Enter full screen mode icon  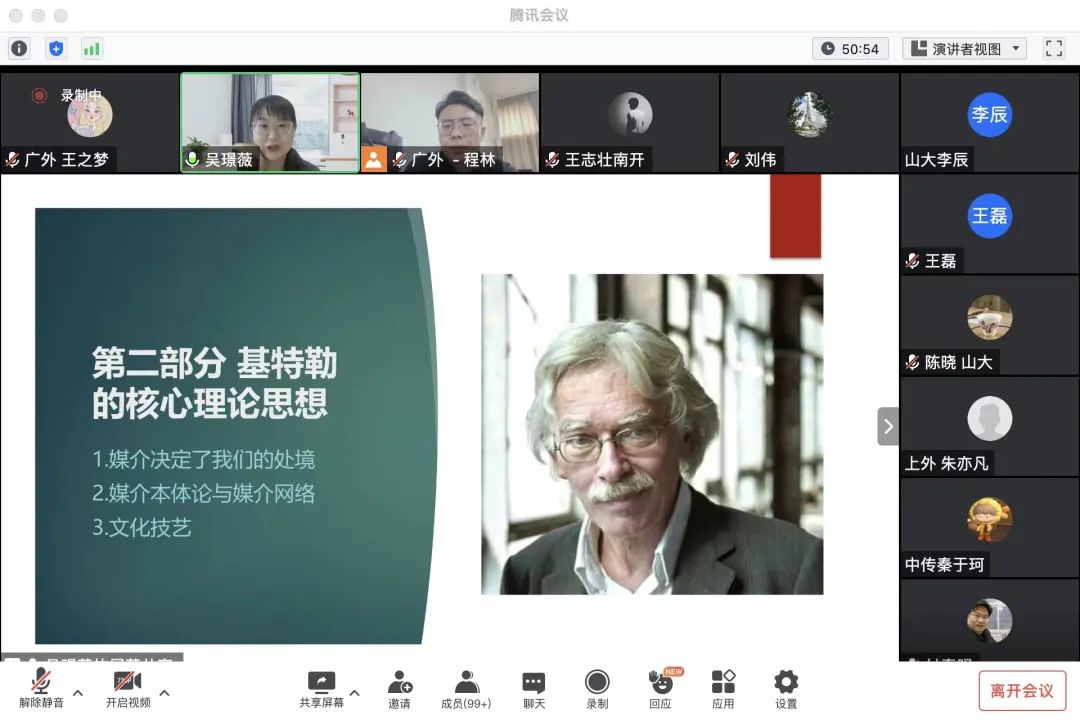(1053, 48)
